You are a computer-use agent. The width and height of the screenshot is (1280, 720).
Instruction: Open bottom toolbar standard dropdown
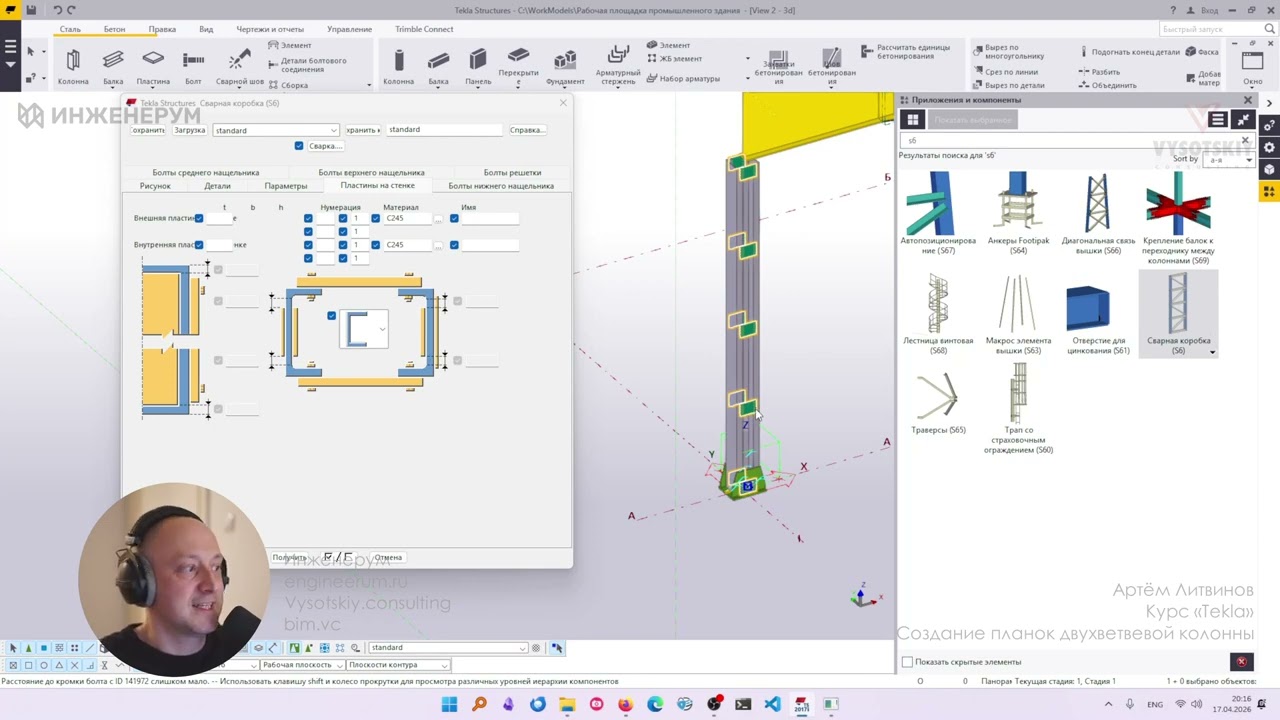pos(447,648)
